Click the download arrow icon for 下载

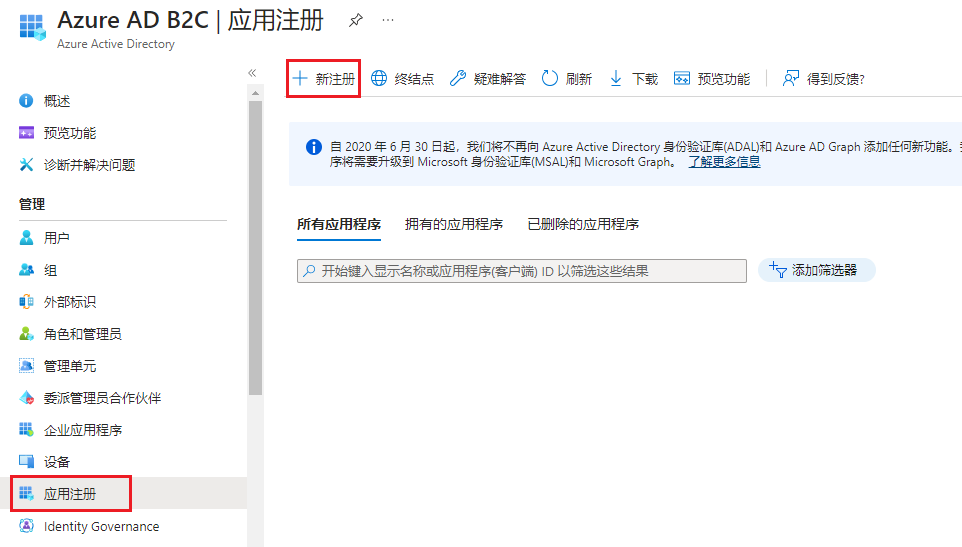pyautogui.click(x=616, y=78)
